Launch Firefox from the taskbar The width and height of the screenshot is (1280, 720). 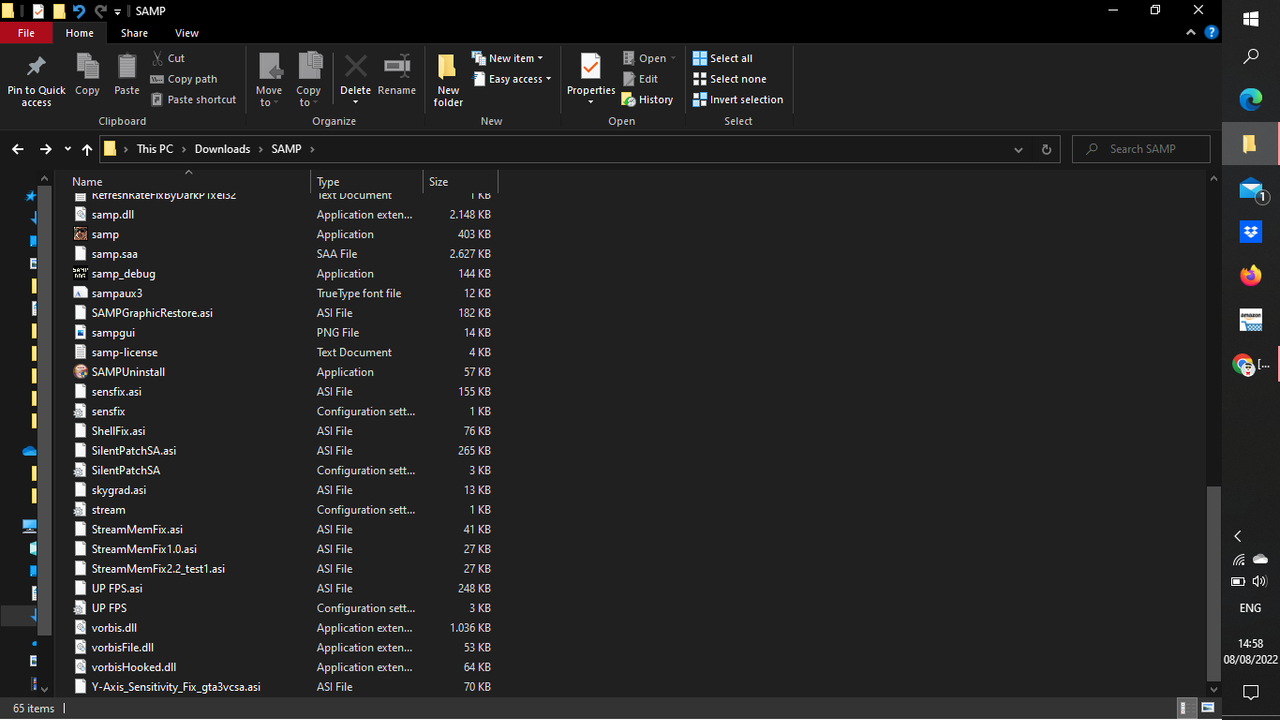click(1251, 276)
